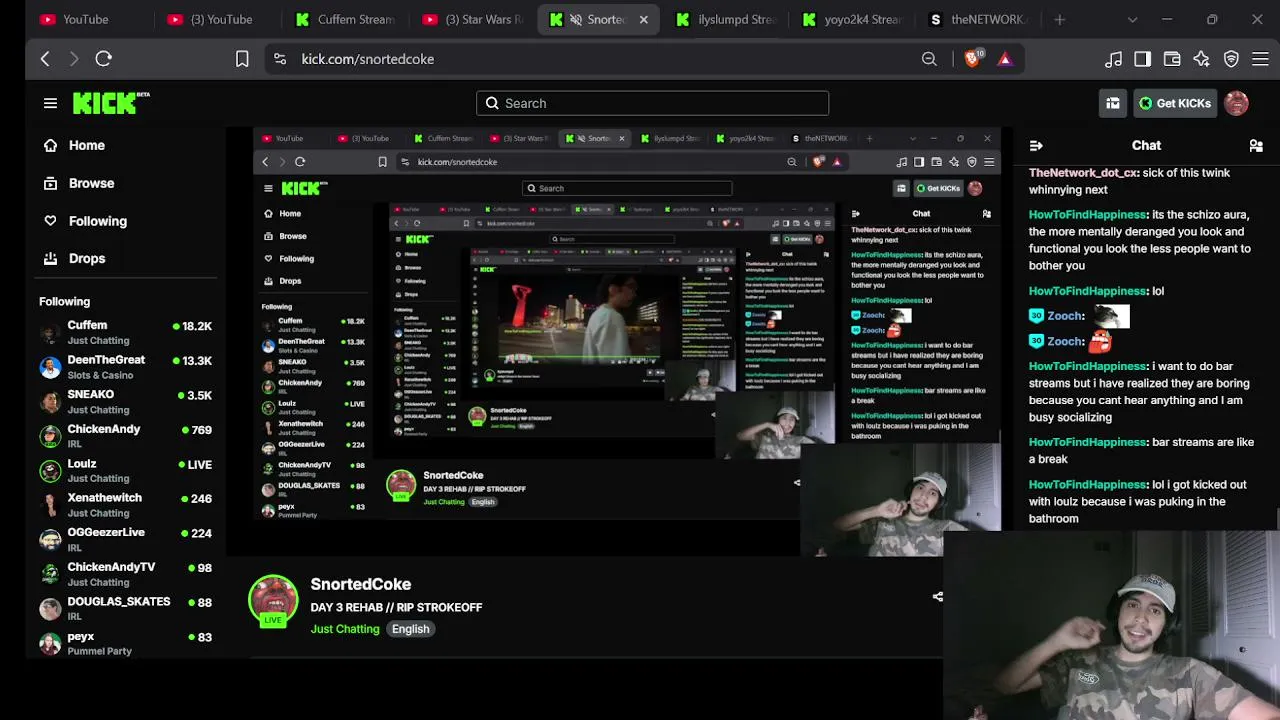
Task: Click the zoom-out magnifier in the address bar
Action: pyautogui.click(x=929, y=59)
